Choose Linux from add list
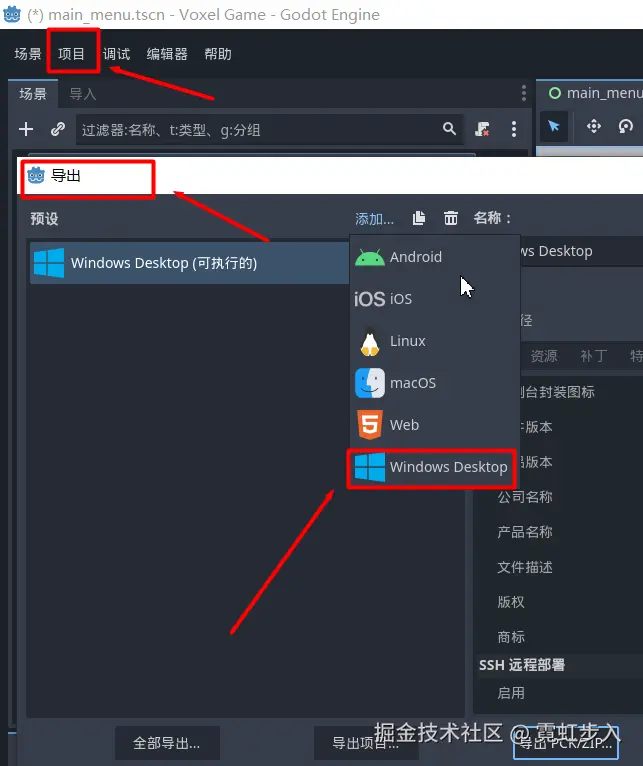The height and width of the screenshot is (766, 643). click(434, 341)
